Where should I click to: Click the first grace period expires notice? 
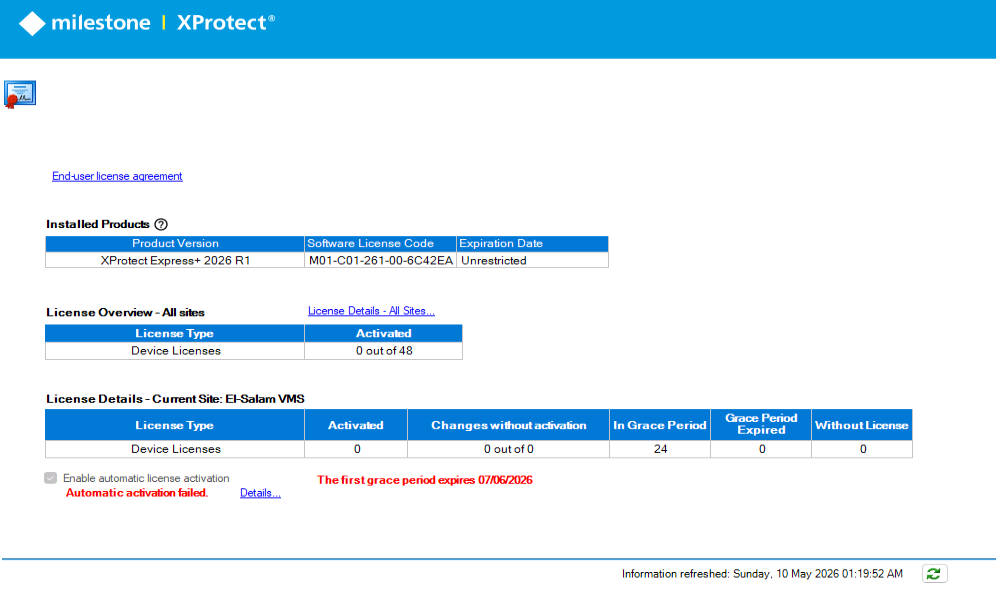point(424,480)
